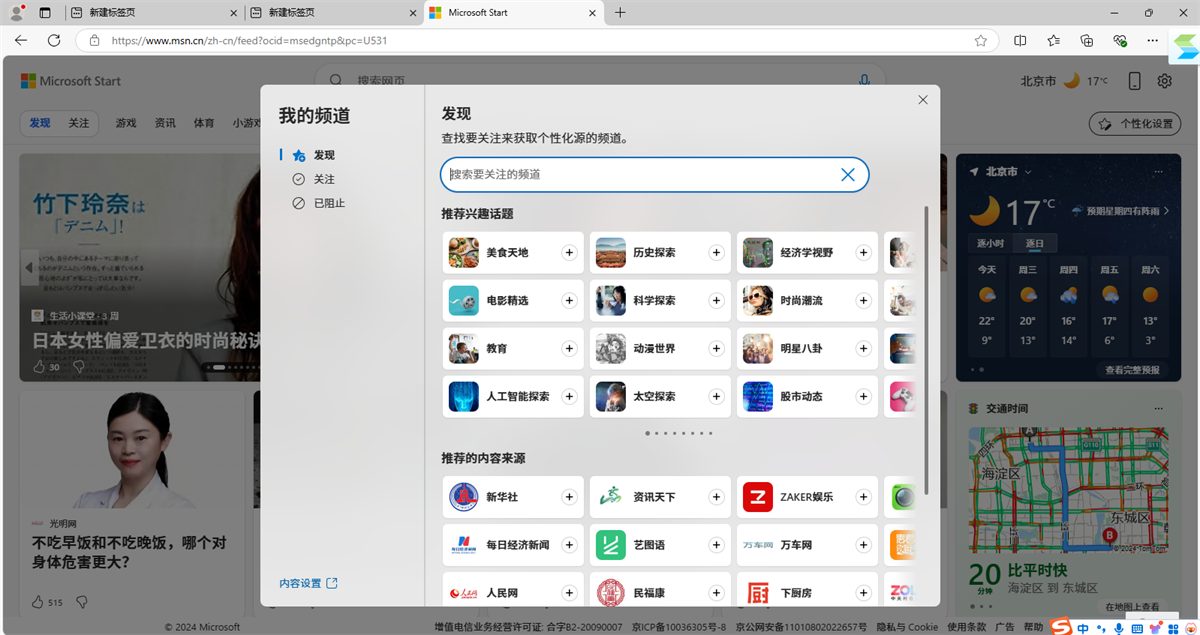The width and height of the screenshot is (1200, 635).
Task: Follow the 新华社 source
Action: 569,497
